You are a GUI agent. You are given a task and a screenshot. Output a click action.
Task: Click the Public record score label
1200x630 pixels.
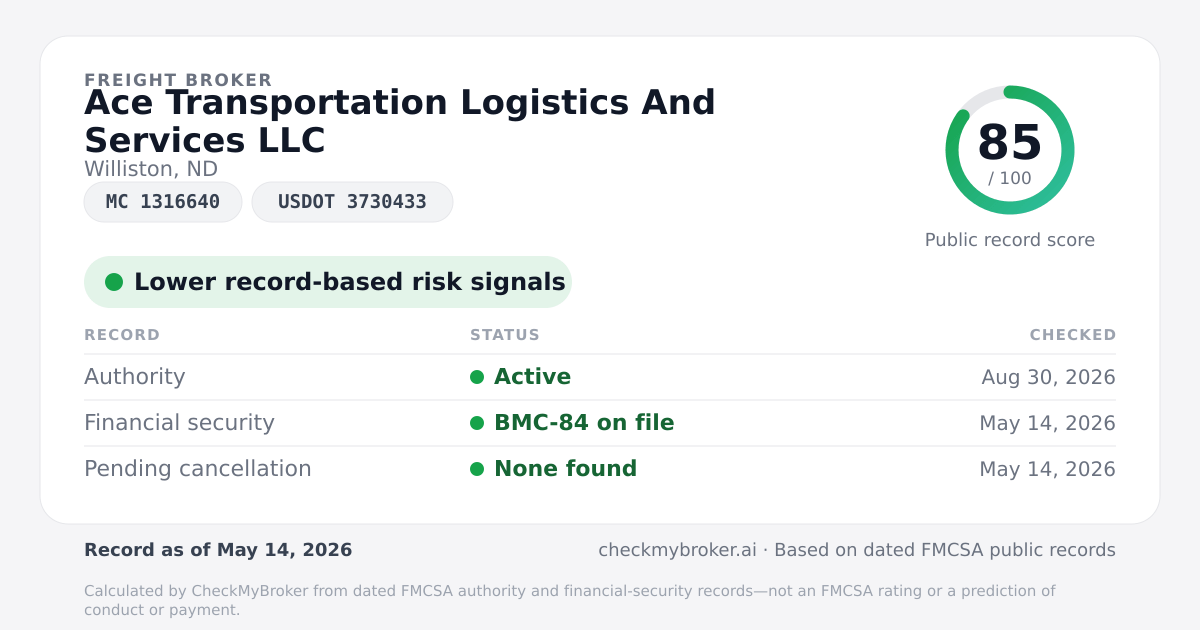(x=1010, y=240)
